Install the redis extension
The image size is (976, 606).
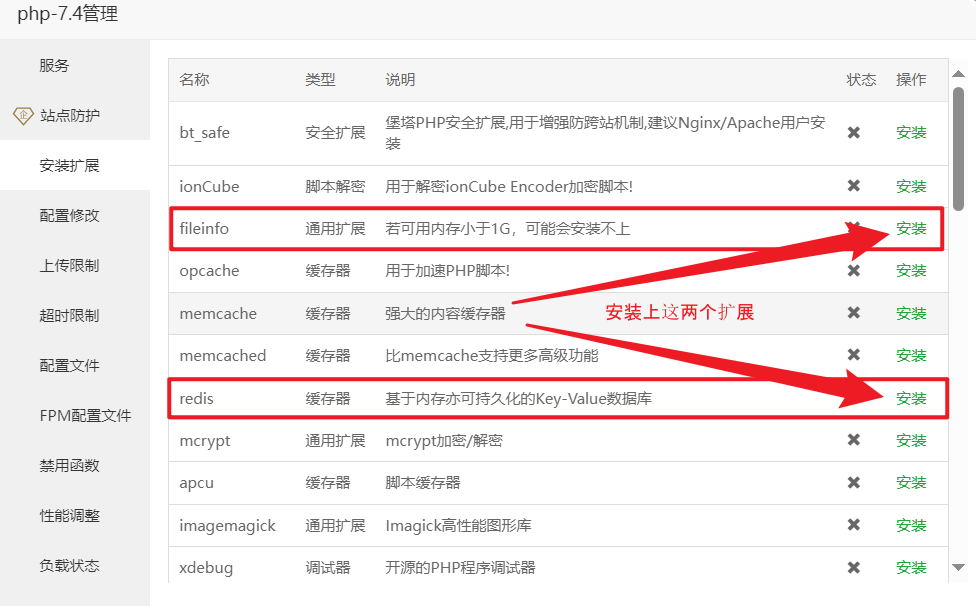tap(911, 398)
